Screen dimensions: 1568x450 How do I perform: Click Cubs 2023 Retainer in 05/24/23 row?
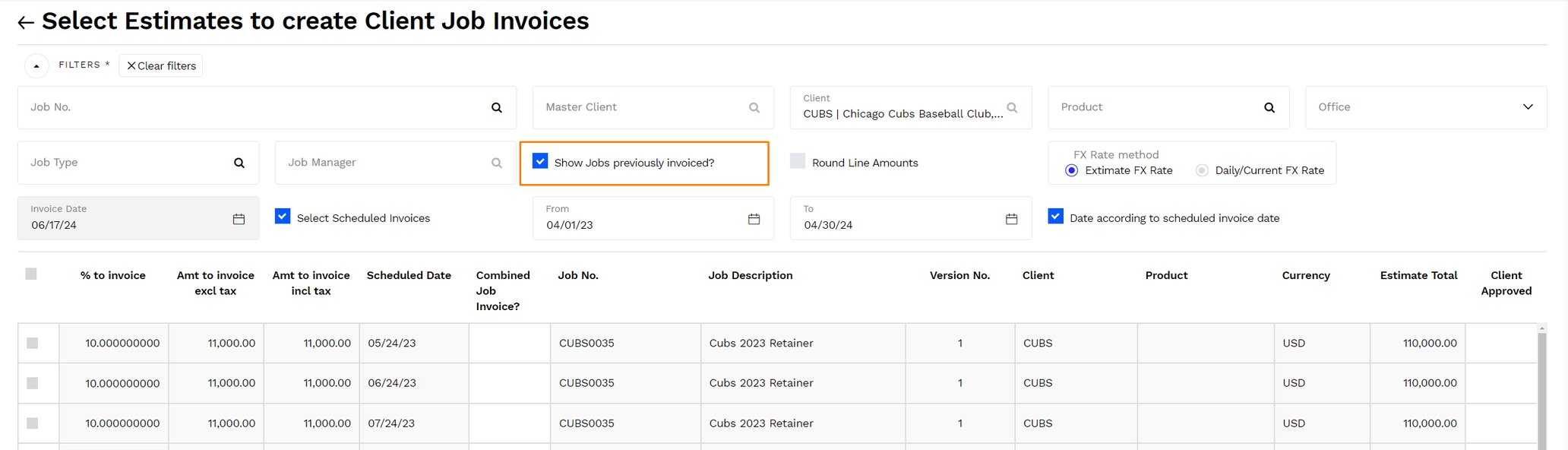pyautogui.click(x=761, y=343)
